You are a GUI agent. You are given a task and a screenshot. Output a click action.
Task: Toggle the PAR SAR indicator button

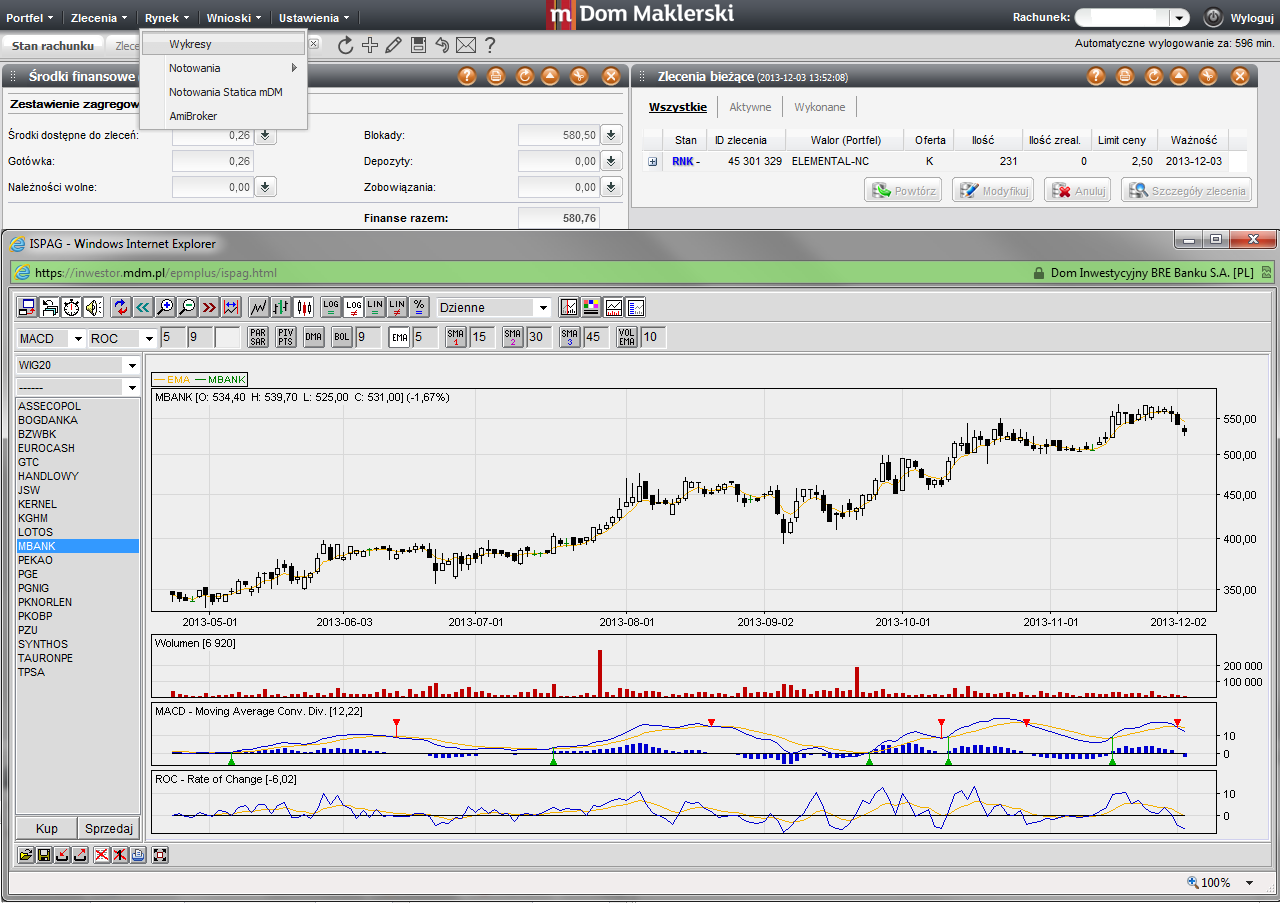[x=258, y=337]
